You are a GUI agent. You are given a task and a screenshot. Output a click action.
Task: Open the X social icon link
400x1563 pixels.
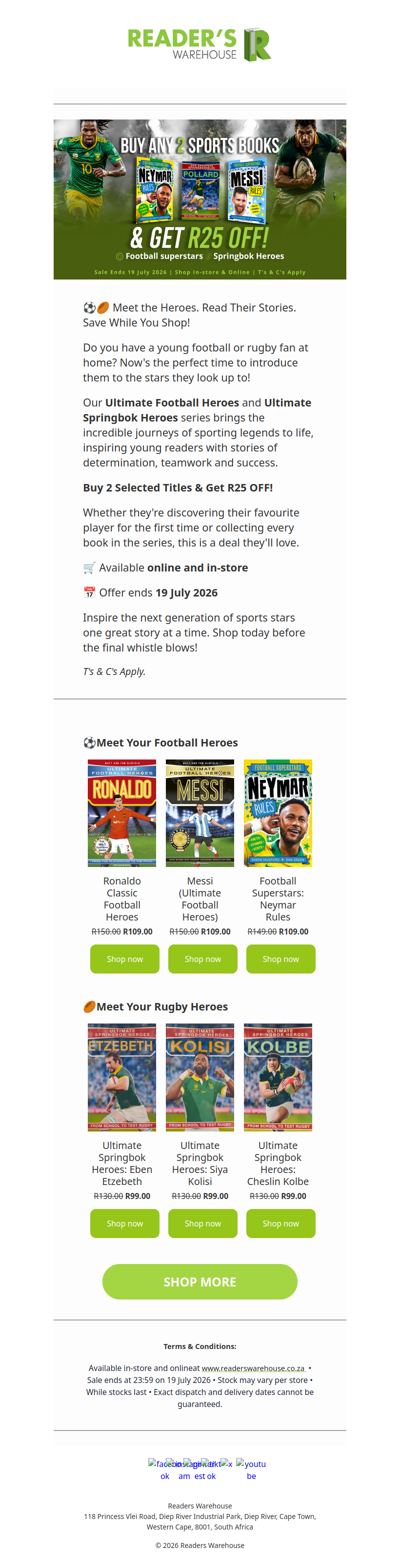(x=227, y=1464)
